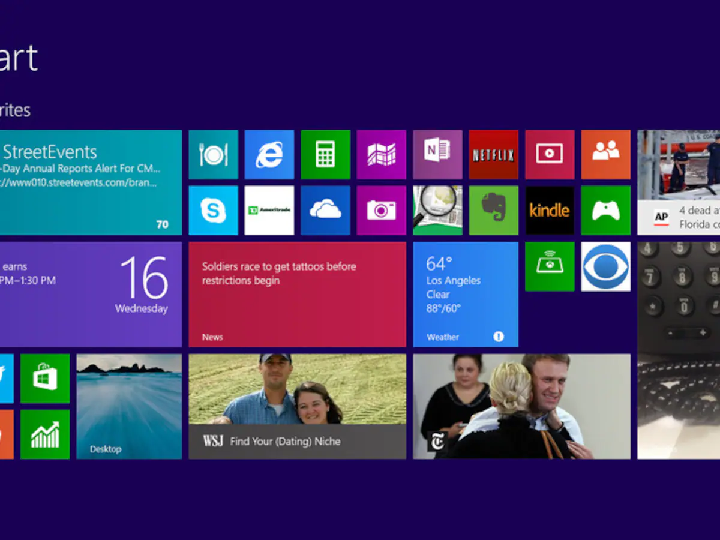
Task: Open the Weather tile for Los Angeles
Action: pos(465,294)
